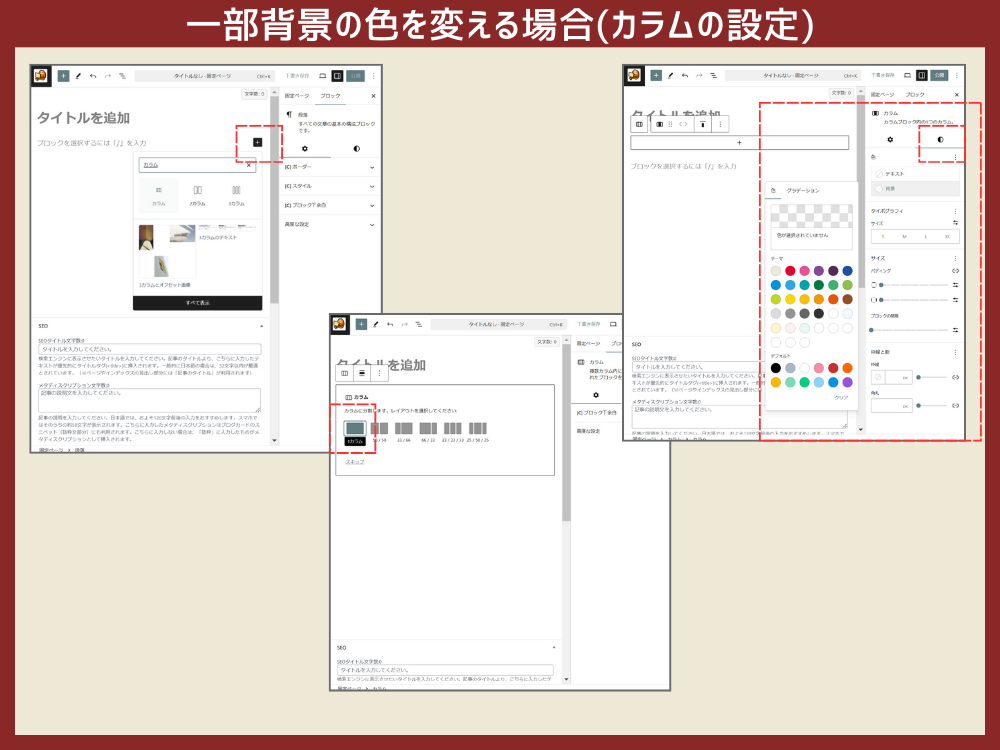Screen dimensions: 1000x750
Task: Click 下書き保存 in left editor toolbar
Action: (x=297, y=76)
